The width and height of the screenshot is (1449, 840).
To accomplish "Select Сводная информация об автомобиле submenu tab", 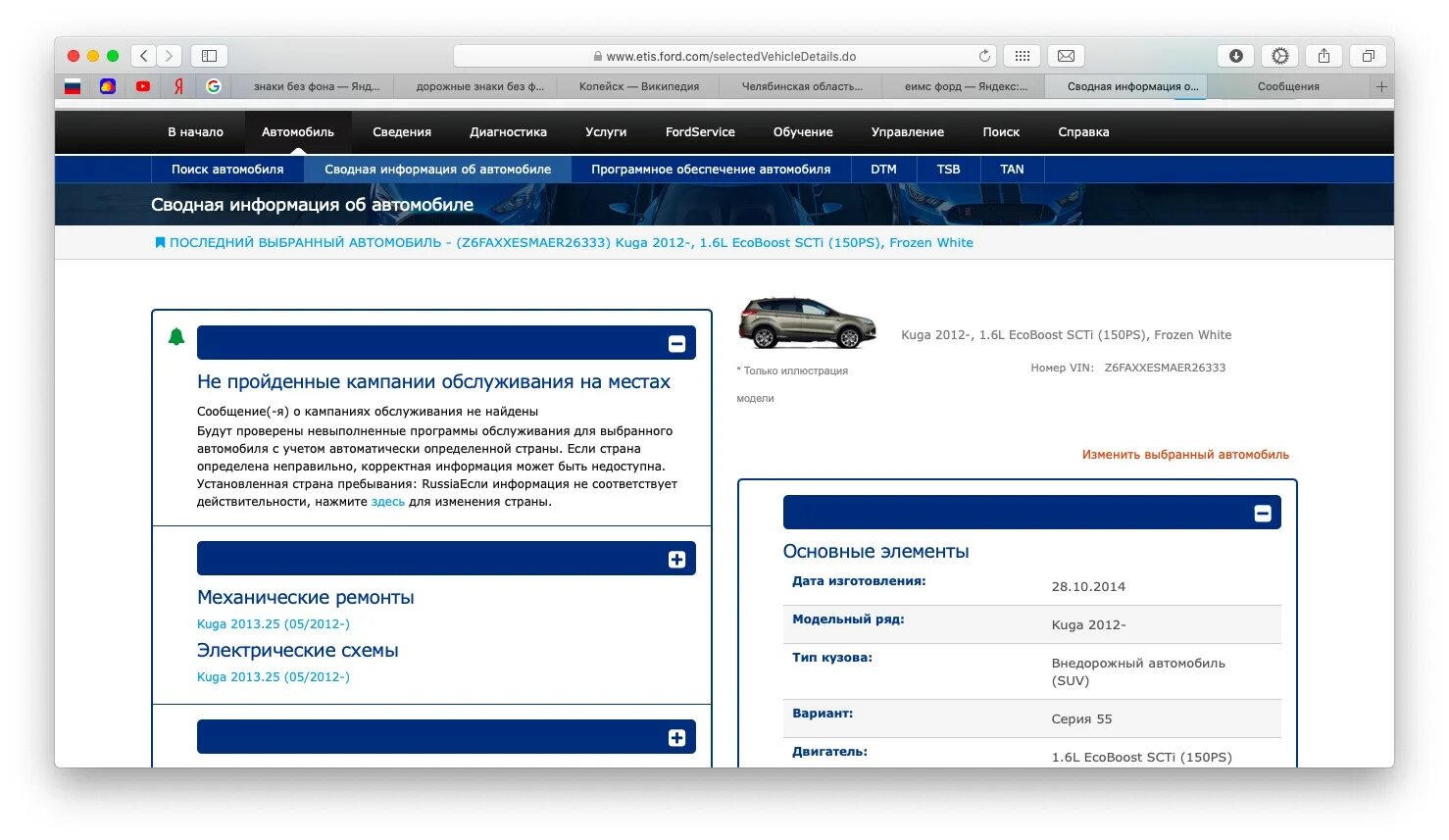I will pos(437,170).
